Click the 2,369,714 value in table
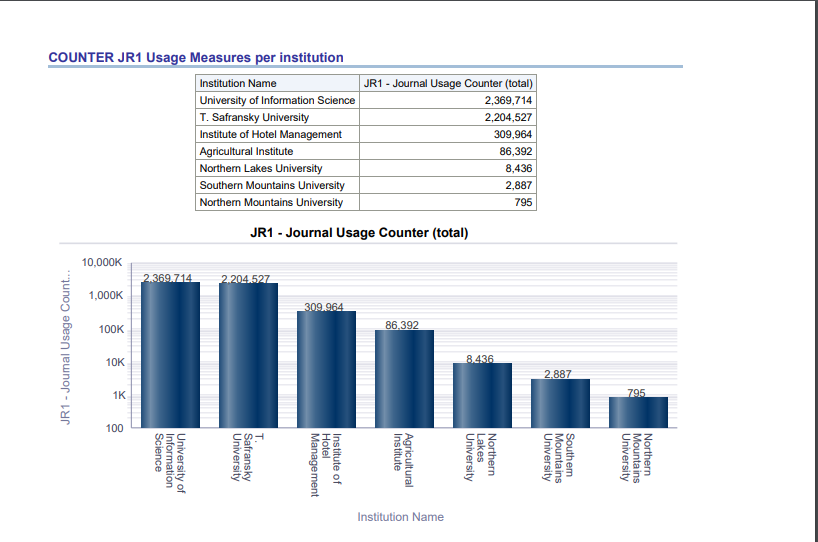Screen dimensions: 818x542 coord(508,100)
